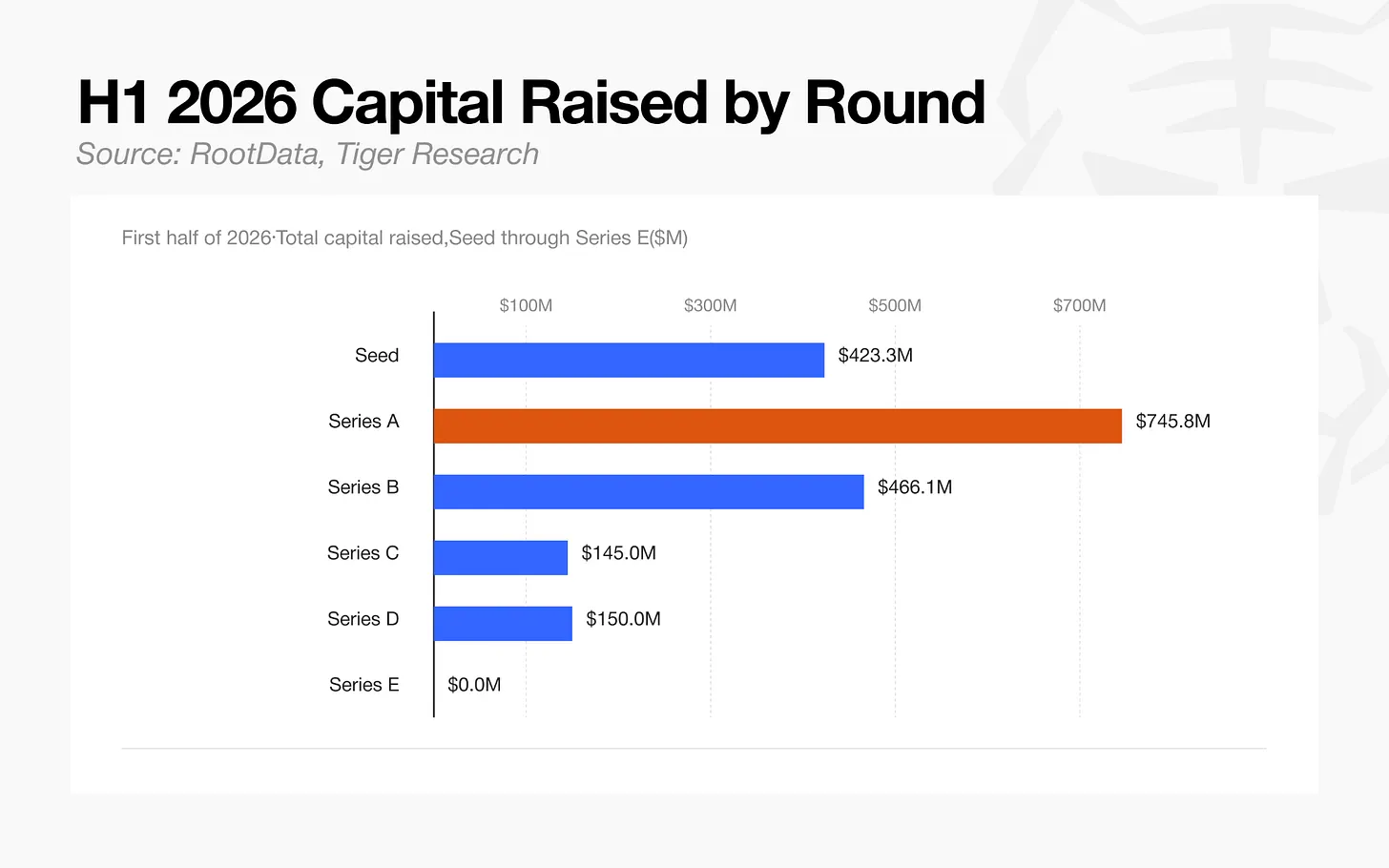
Task: Click the Series D row label
Action: pos(363,619)
